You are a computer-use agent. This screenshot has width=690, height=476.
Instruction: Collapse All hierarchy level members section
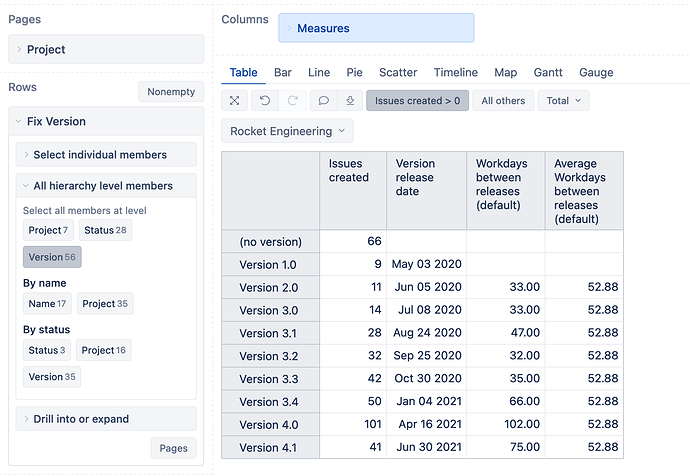coord(106,186)
